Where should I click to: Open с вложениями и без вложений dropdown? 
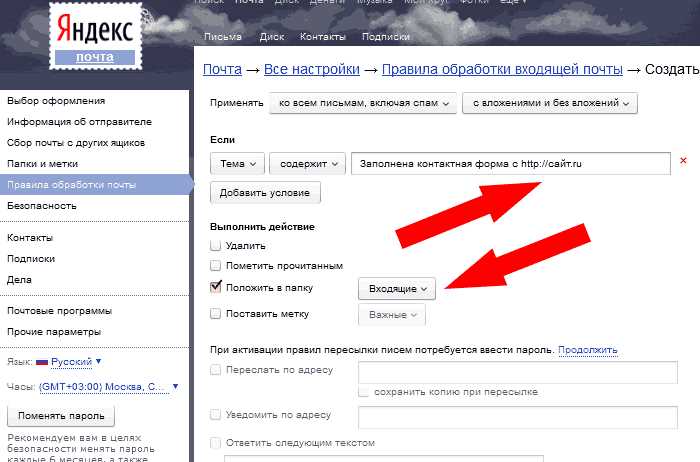click(x=549, y=102)
